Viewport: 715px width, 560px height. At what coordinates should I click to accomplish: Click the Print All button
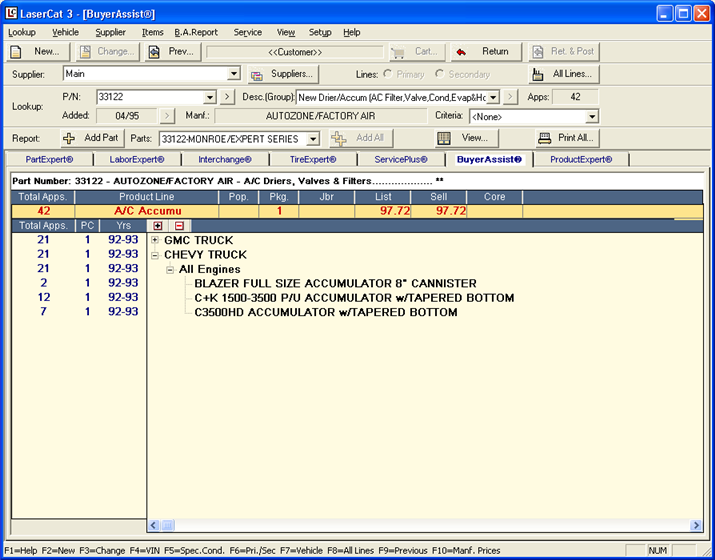566,138
